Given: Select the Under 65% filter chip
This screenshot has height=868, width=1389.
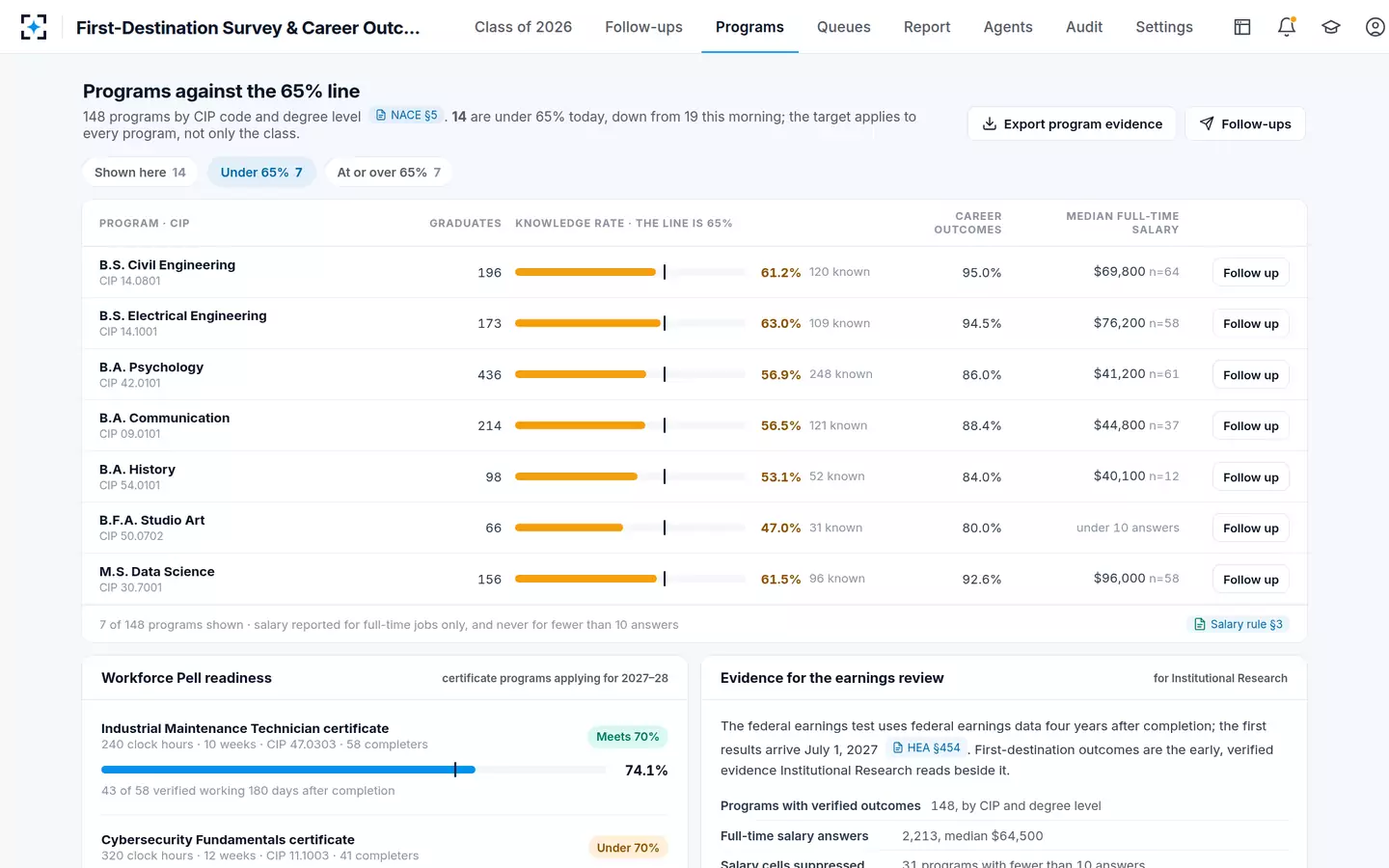Looking at the screenshot, I should [261, 172].
